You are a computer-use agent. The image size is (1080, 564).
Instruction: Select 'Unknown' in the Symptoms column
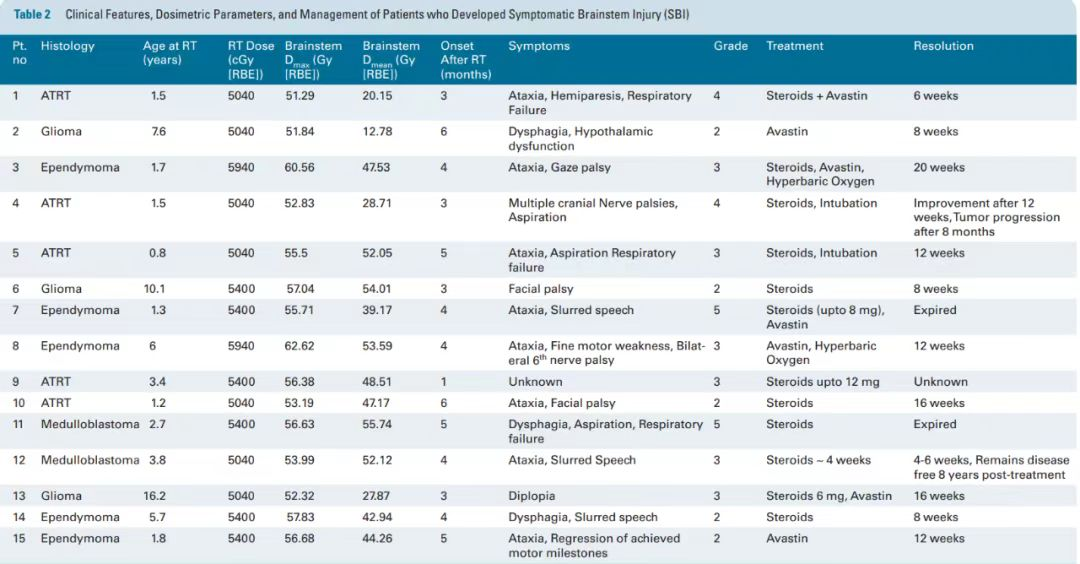pos(535,382)
